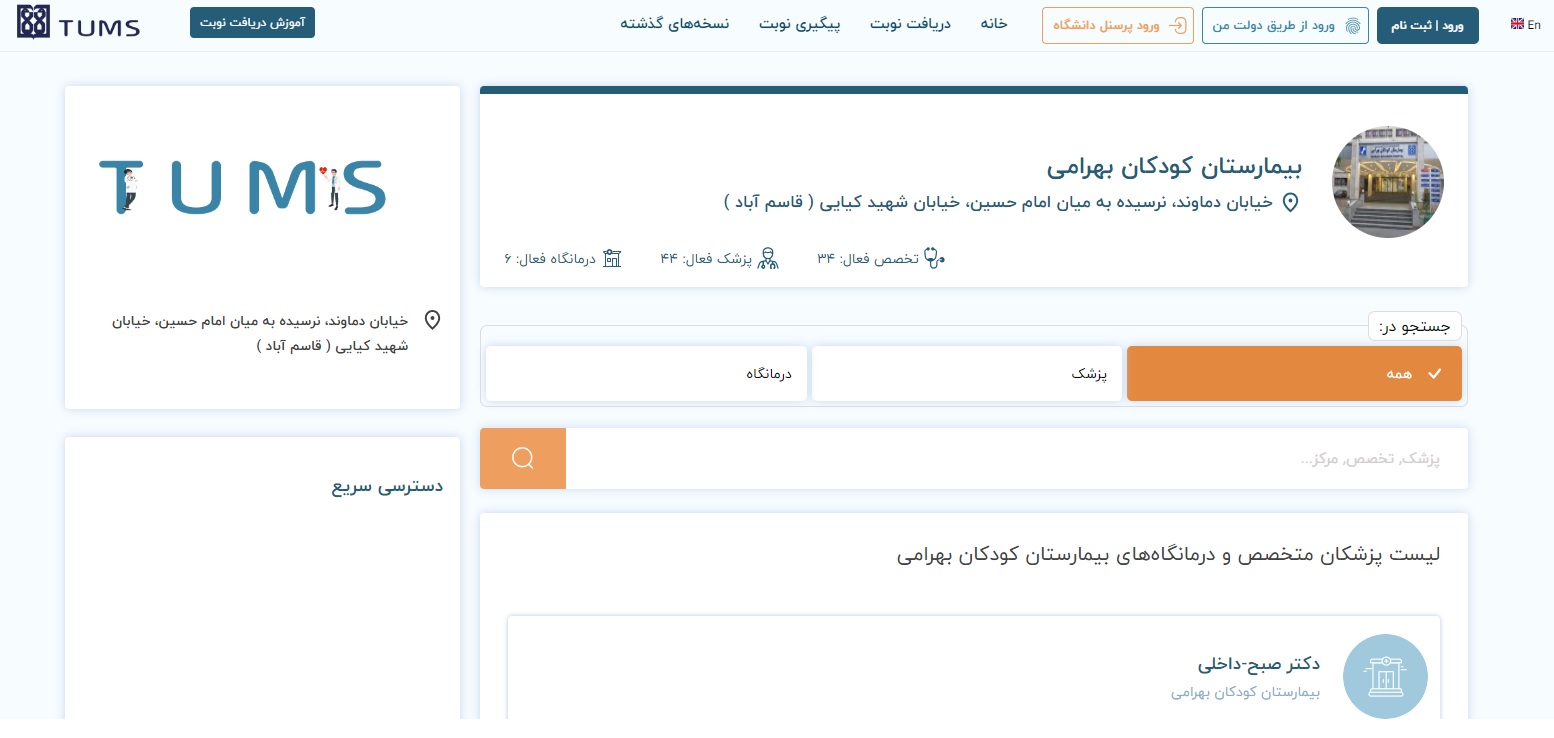Open the نسخه‌های گذشته menu item
The image size is (1554, 738).
click(x=674, y=24)
